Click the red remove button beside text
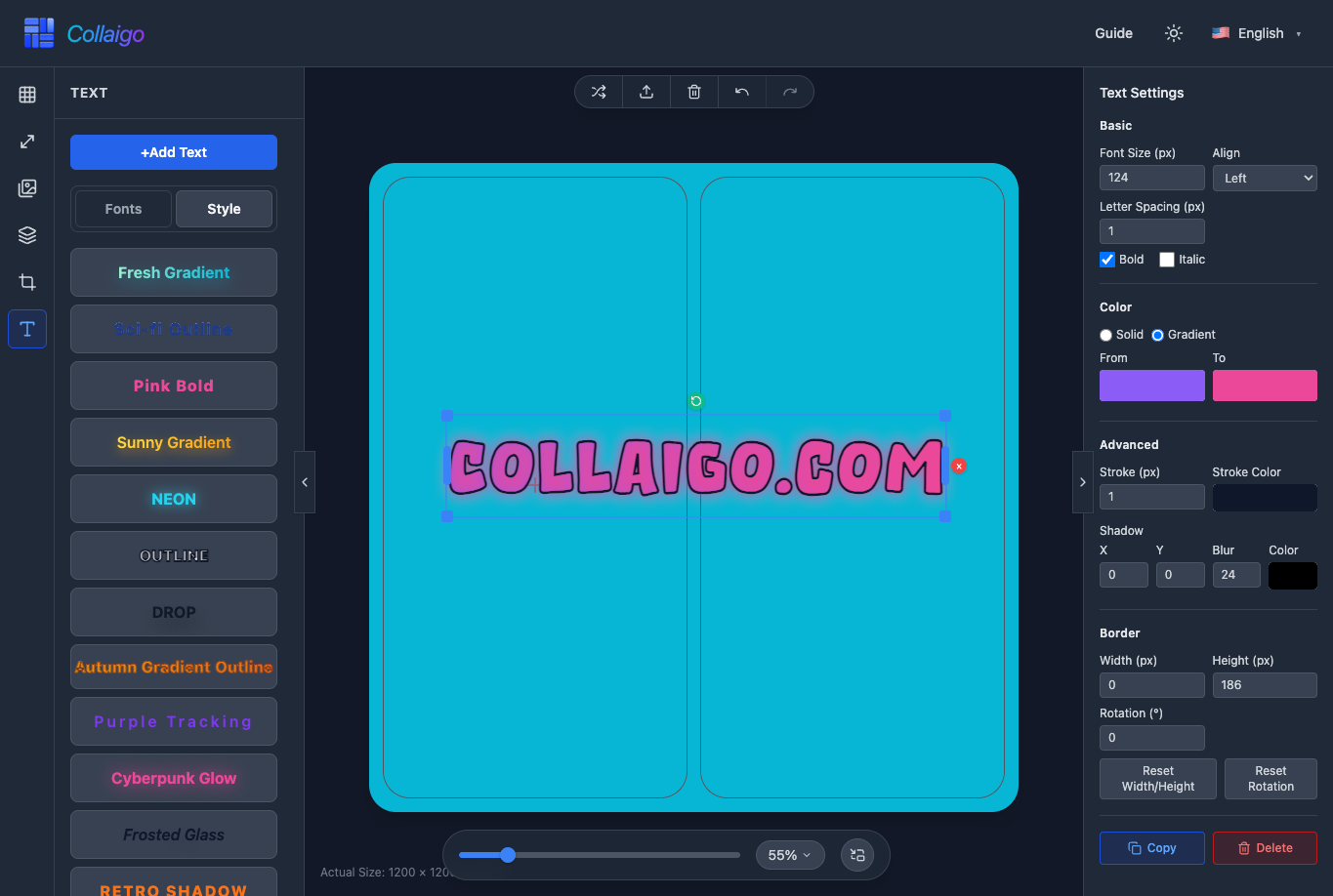 click(x=959, y=467)
